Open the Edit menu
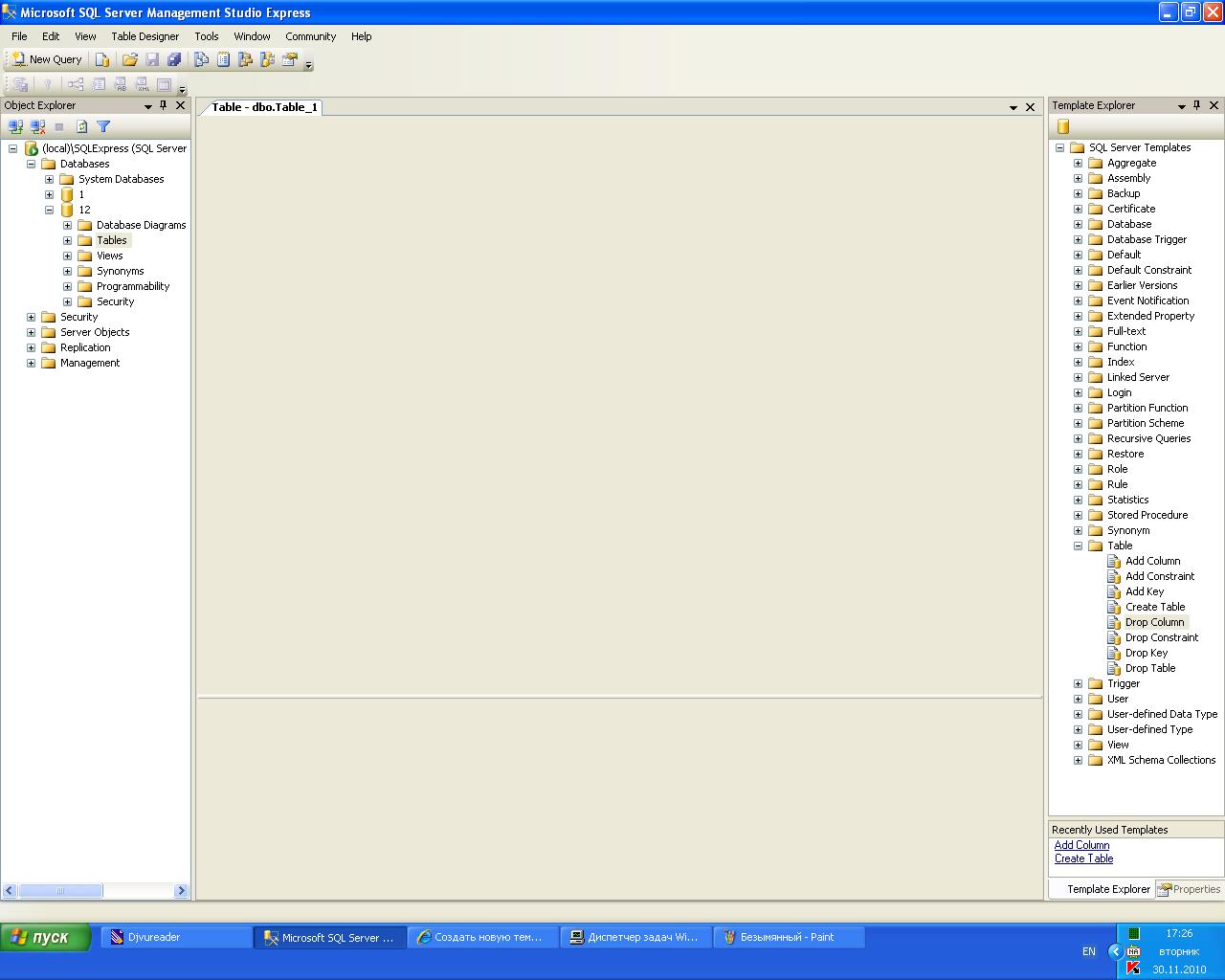Image resolution: width=1225 pixels, height=980 pixels. tap(51, 36)
